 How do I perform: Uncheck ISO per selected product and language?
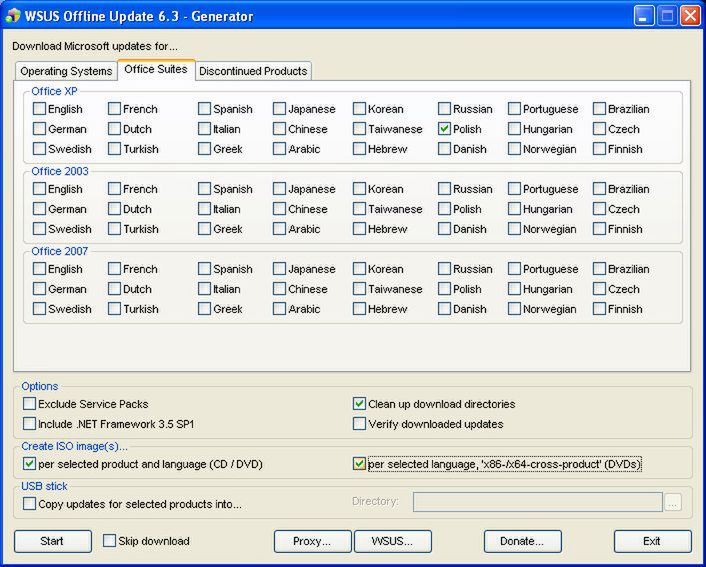pos(29,464)
